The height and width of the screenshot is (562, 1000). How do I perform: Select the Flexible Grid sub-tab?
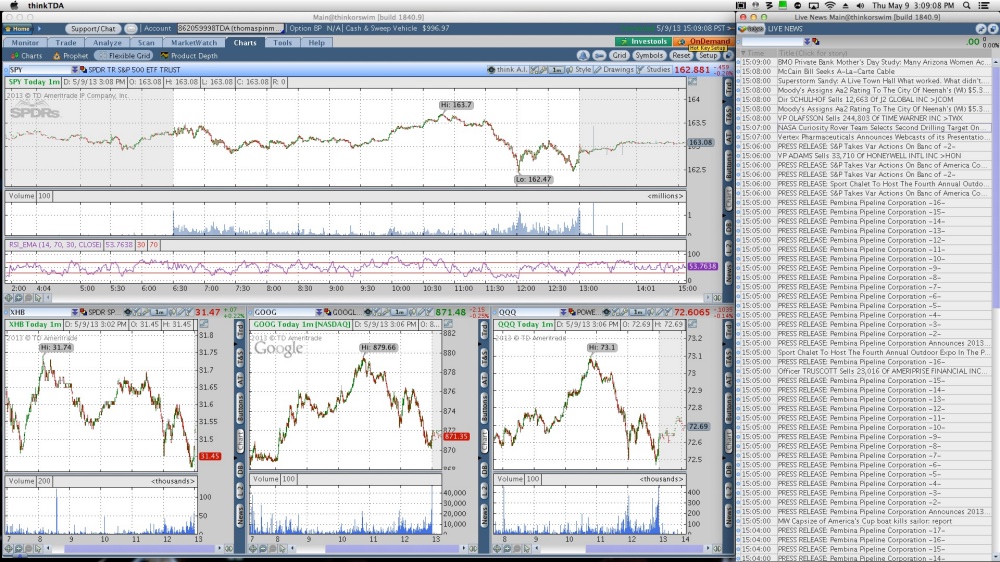click(x=126, y=55)
